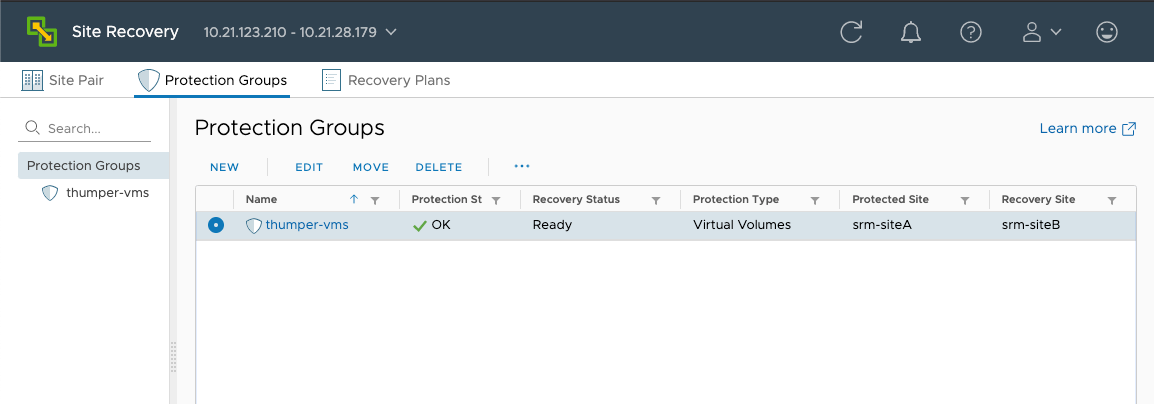Viewport: 1154px width, 404px height.
Task: Open the notifications bell
Action: [x=911, y=32]
